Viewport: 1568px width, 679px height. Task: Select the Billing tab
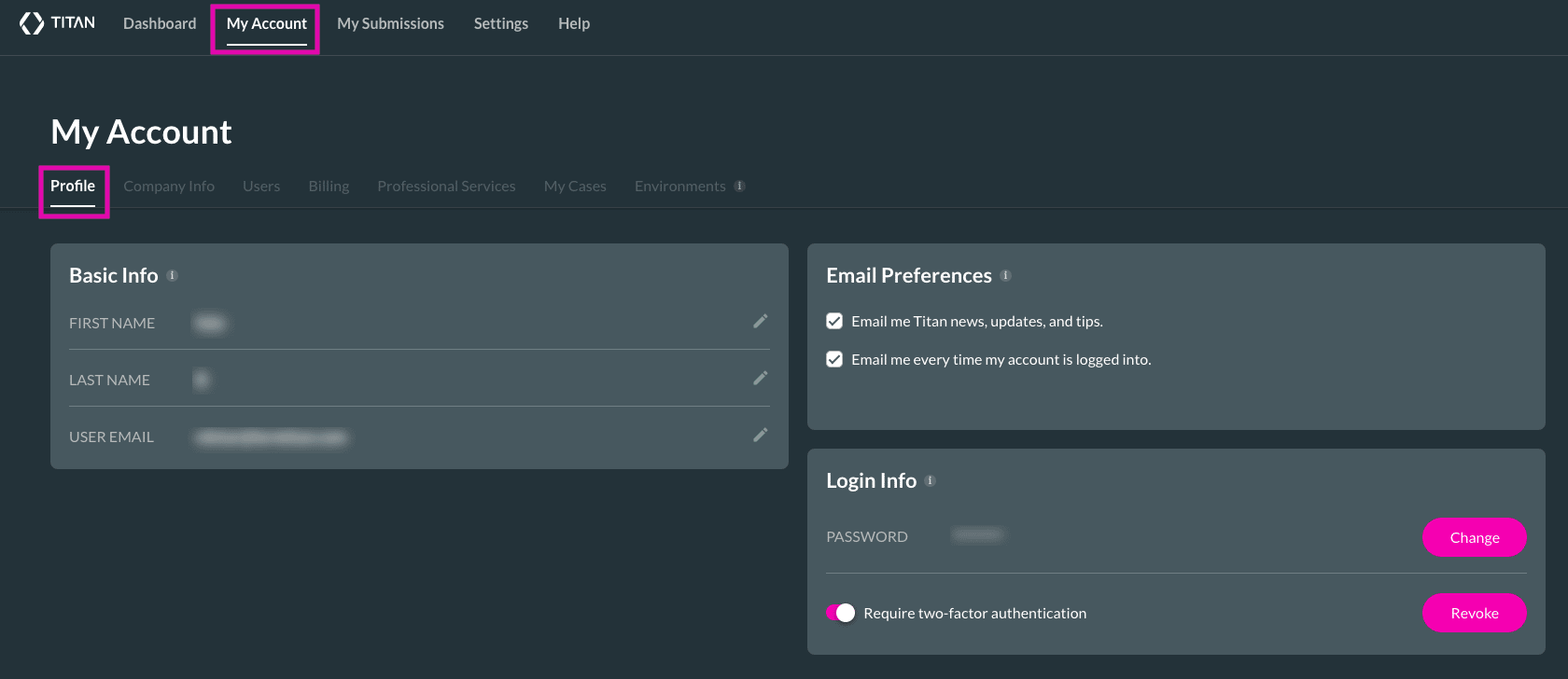tap(329, 187)
